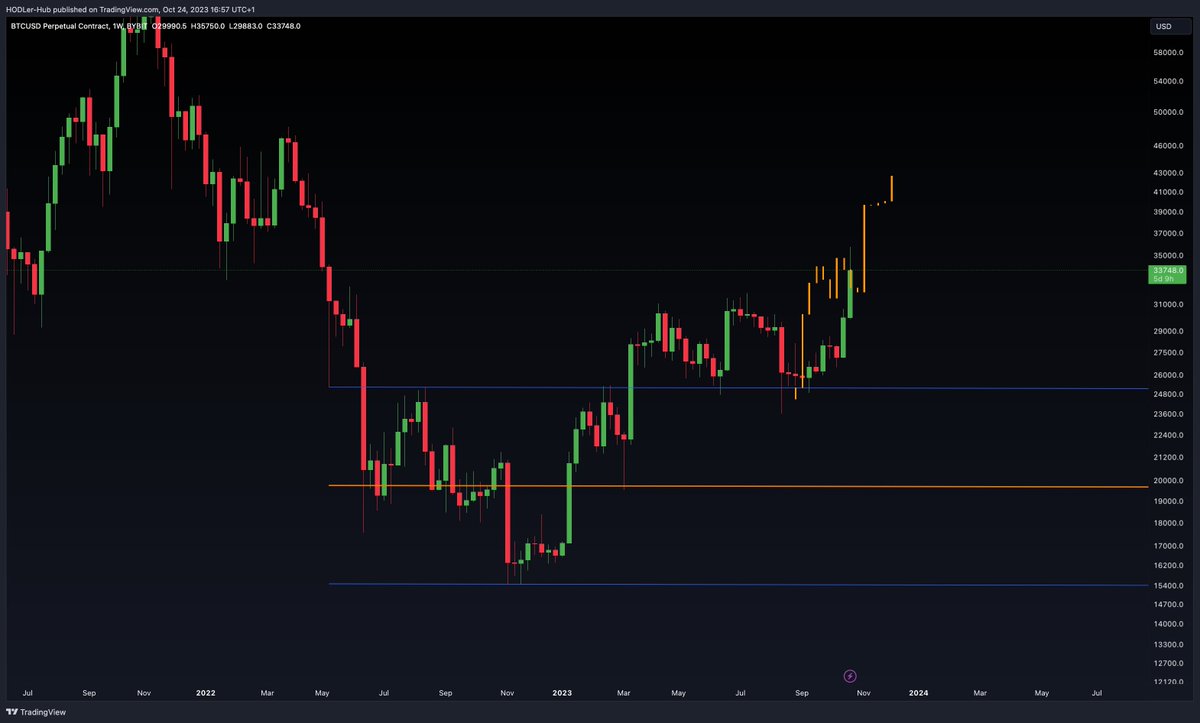Click the 20000.0 price axis label
The image size is (1200, 723).
click(x=1168, y=480)
